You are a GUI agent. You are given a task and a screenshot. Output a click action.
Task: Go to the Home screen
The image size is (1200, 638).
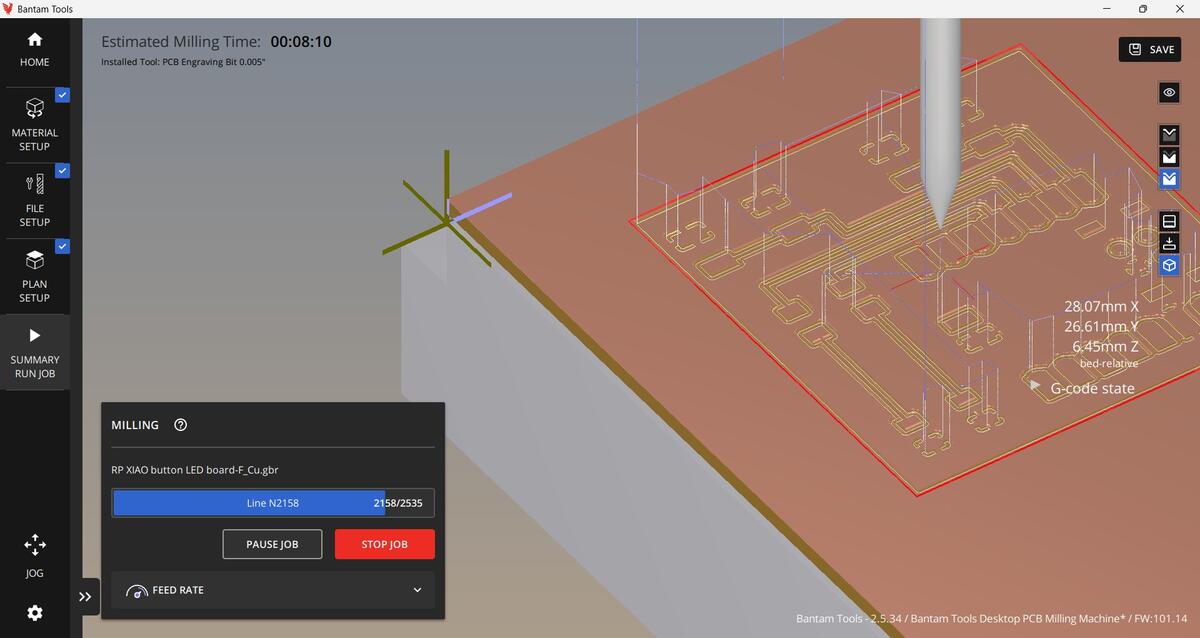click(35, 49)
